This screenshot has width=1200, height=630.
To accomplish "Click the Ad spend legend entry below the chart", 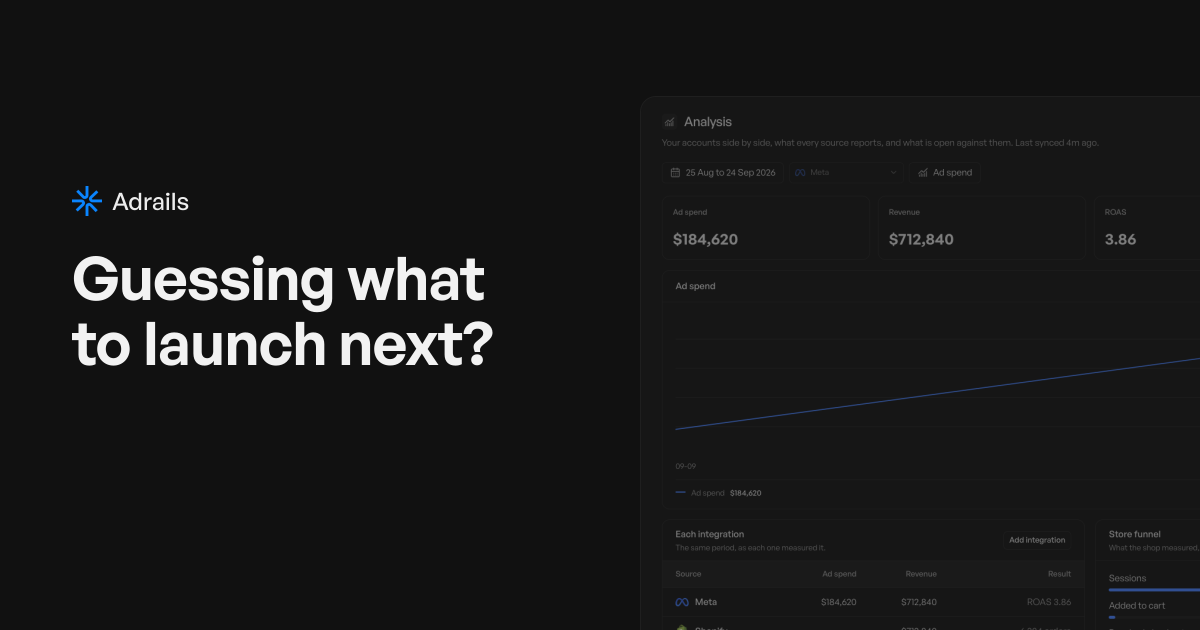I will 718,493.
